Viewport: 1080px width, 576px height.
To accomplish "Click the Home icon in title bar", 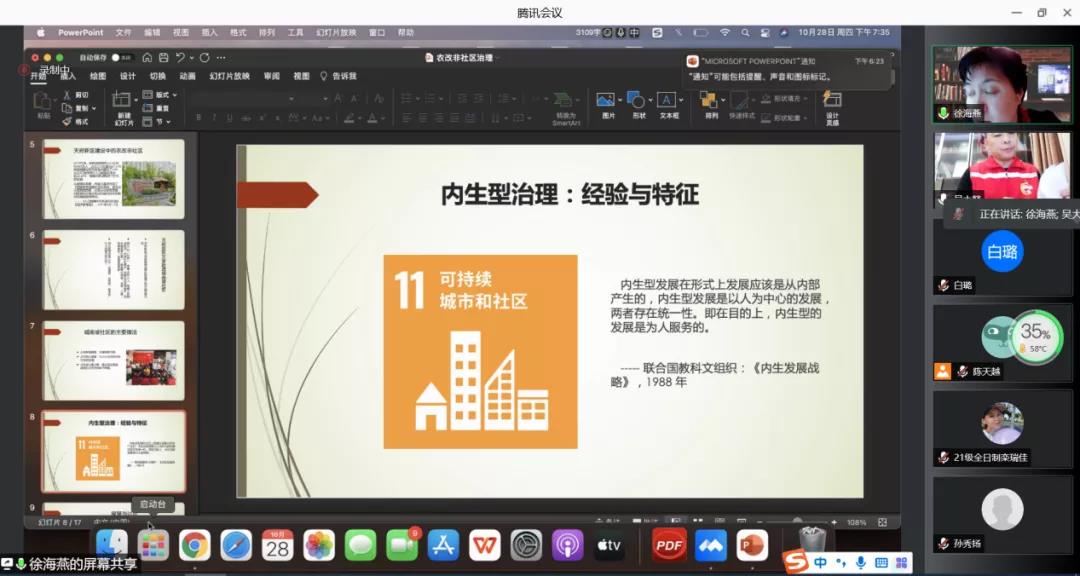I will tap(147, 58).
